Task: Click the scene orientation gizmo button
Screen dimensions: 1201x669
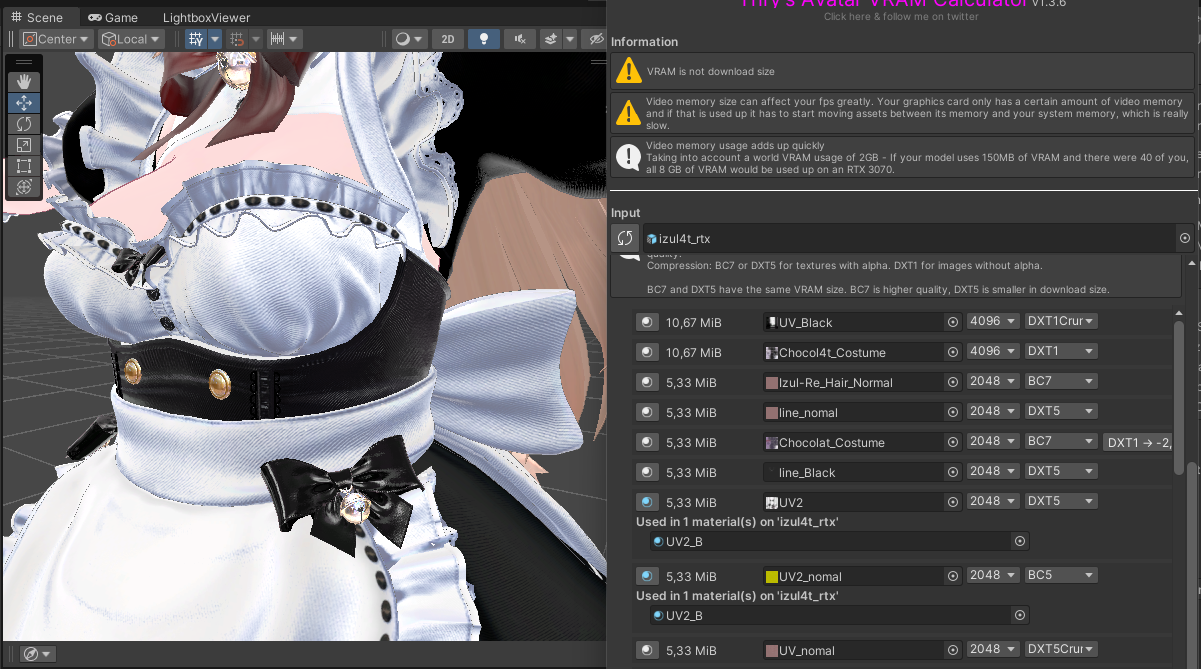Action: point(32,653)
